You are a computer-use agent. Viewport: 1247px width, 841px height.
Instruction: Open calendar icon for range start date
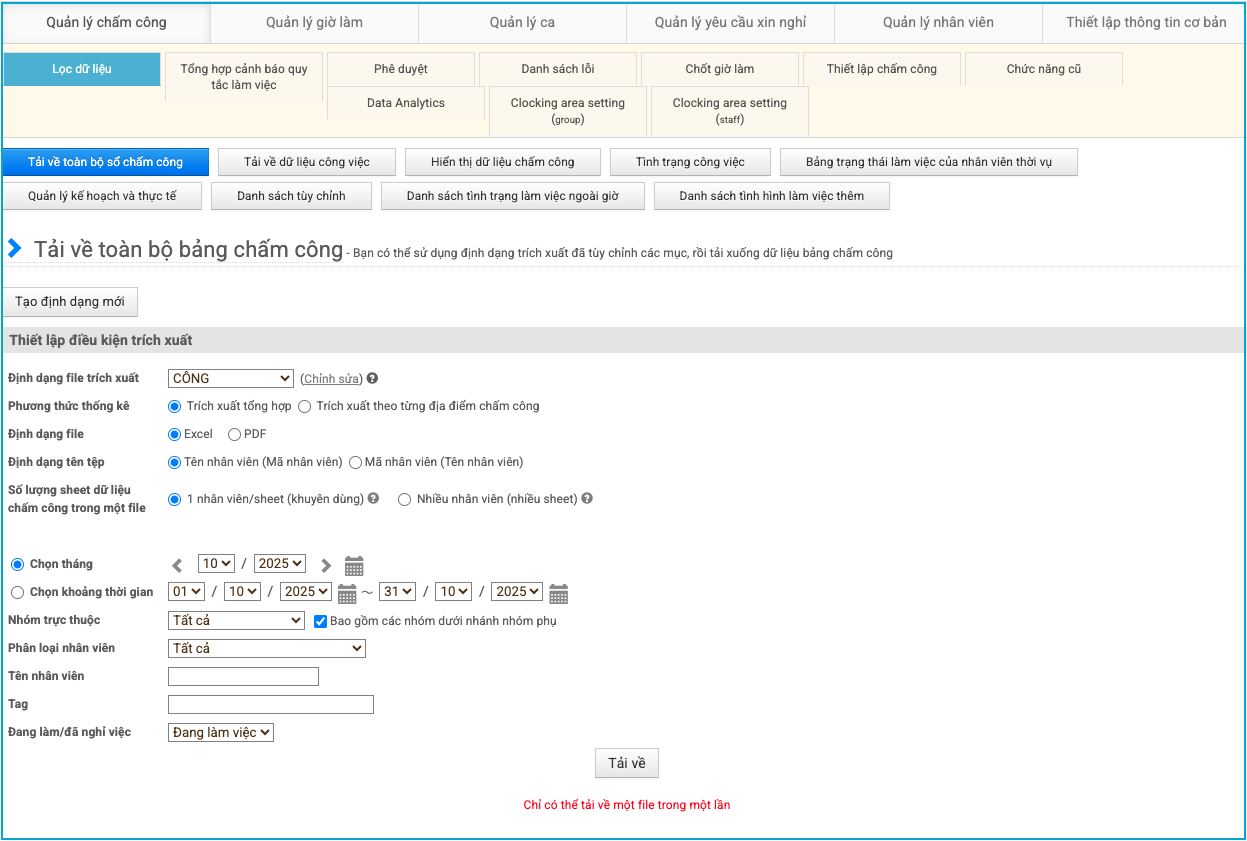[x=347, y=593]
